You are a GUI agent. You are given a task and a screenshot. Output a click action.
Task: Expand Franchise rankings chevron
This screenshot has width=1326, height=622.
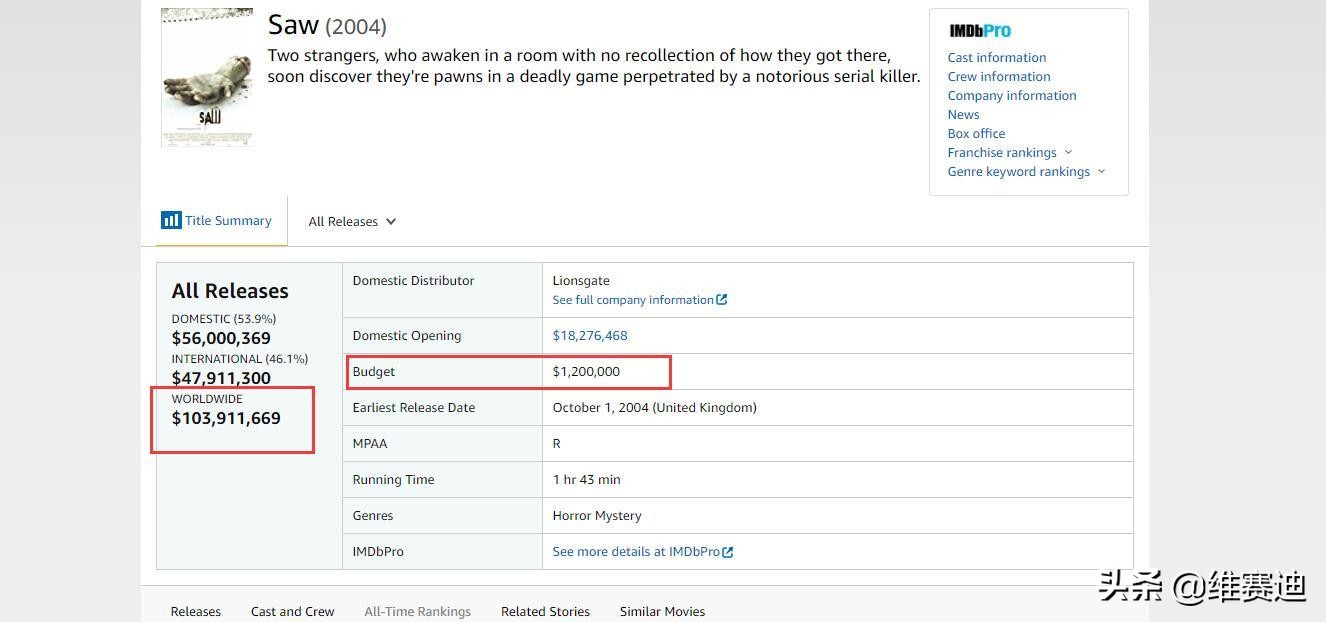pyautogui.click(x=1068, y=152)
